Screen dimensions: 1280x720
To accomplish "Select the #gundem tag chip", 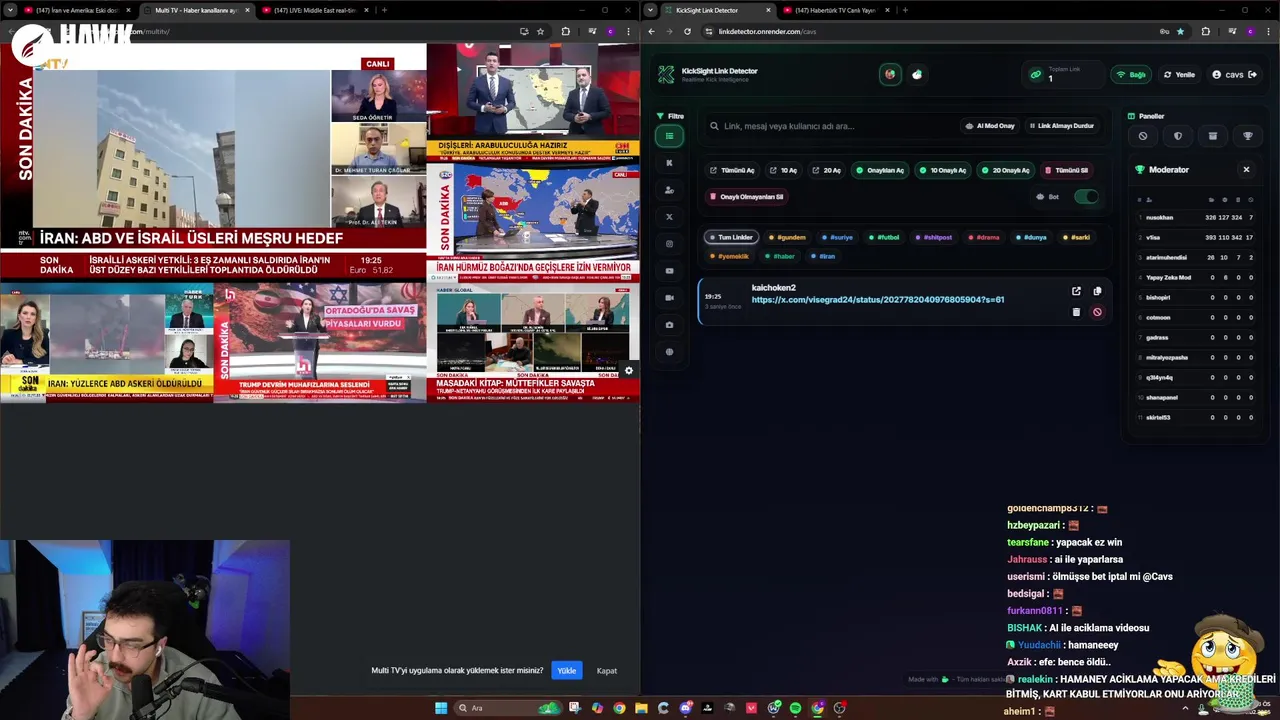I will click(787, 237).
